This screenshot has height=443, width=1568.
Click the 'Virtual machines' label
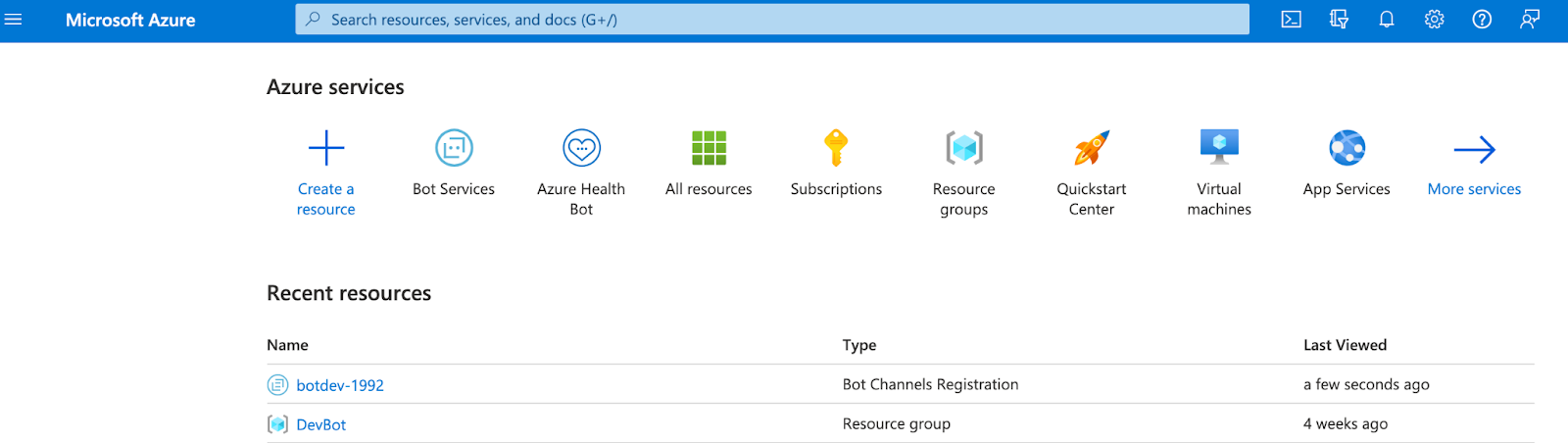[1219, 199]
